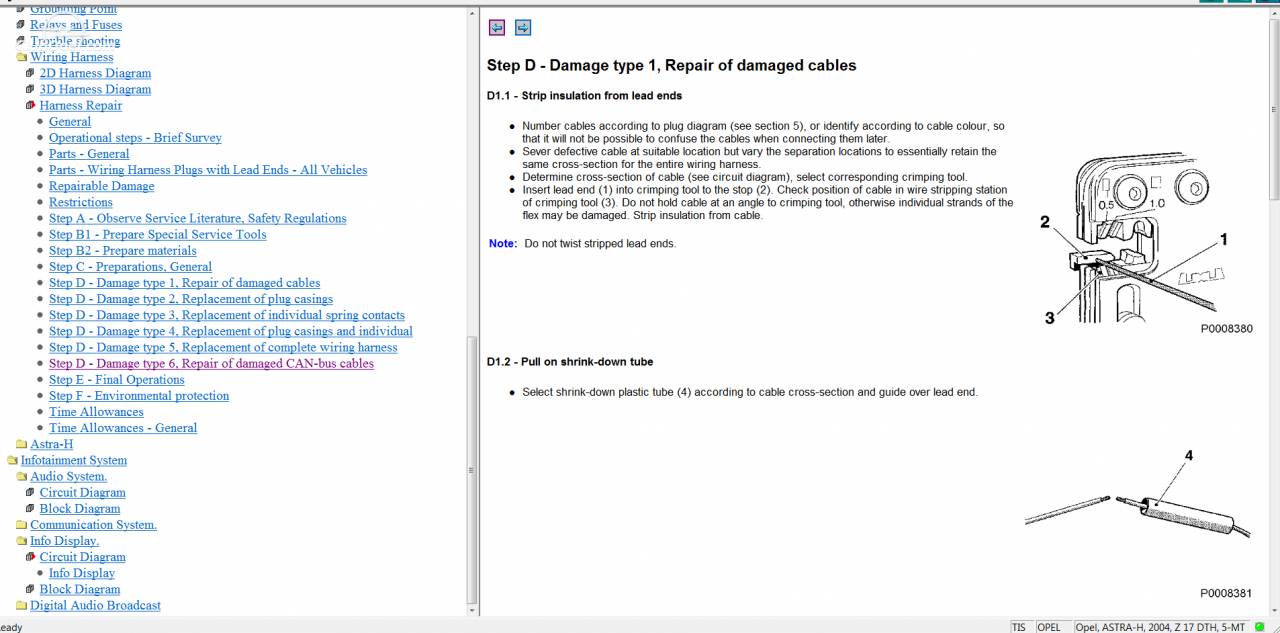Open Operational steps - Brief Survey
The width and height of the screenshot is (1280, 633).
(135, 137)
